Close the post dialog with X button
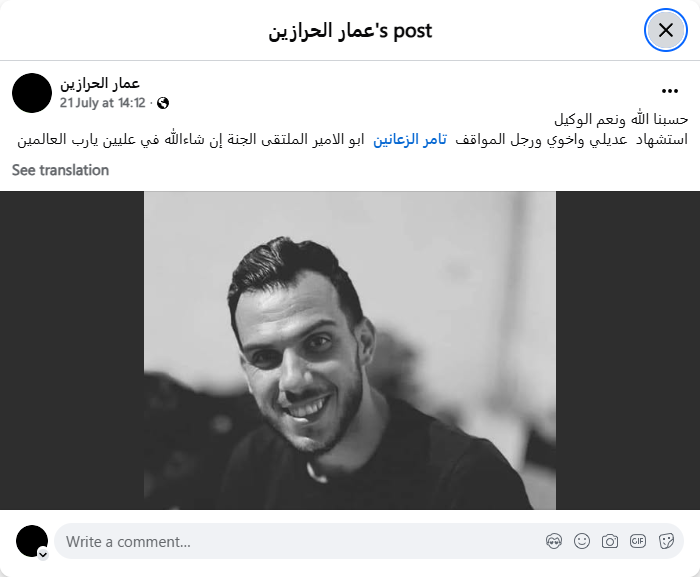 [666, 30]
